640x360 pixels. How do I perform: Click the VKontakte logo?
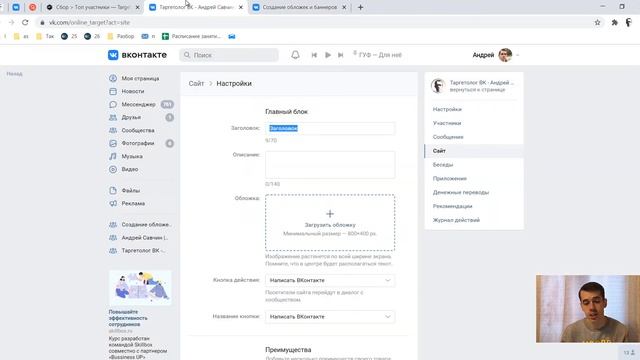click(137, 55)
